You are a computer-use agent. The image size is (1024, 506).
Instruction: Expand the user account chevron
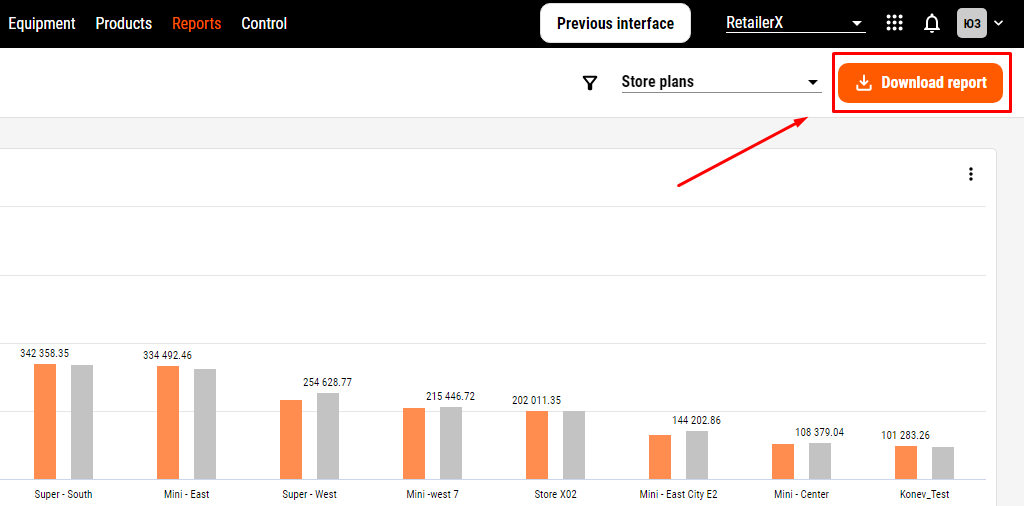(999, 24)
